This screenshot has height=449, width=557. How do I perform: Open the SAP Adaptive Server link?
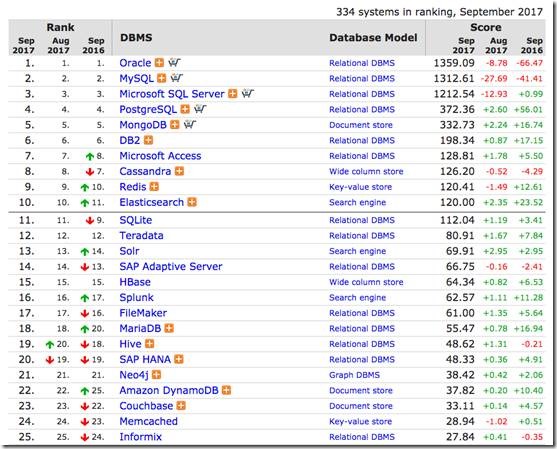click(x=171, y=266)
